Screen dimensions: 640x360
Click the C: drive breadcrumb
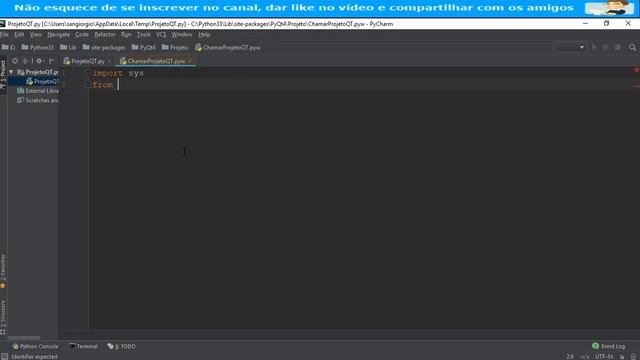point(8,47)
